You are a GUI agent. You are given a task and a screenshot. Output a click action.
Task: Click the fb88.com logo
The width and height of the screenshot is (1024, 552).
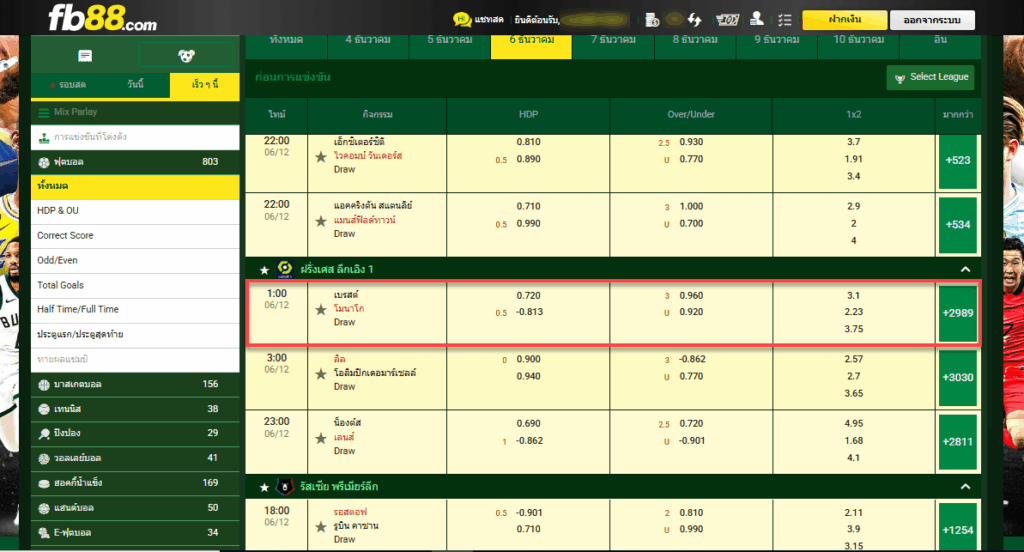click(103, 18)
